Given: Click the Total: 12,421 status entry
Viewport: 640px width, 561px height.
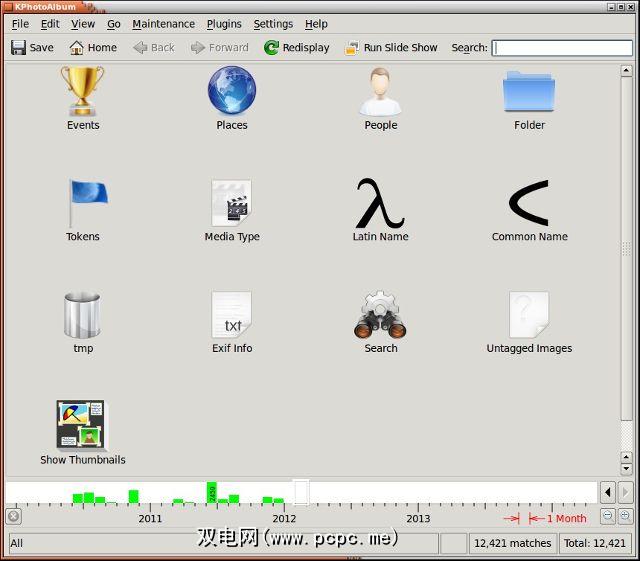Looking at the screenshot, I should (x=594, y=543).
